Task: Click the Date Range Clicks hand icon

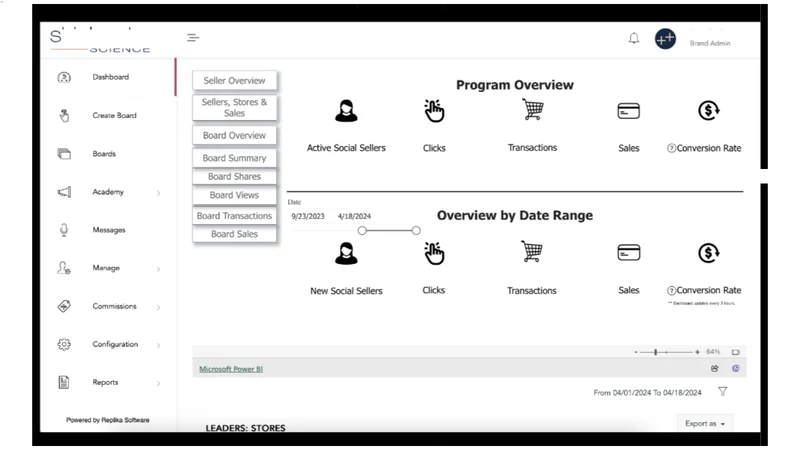Action: click(434, 253)
